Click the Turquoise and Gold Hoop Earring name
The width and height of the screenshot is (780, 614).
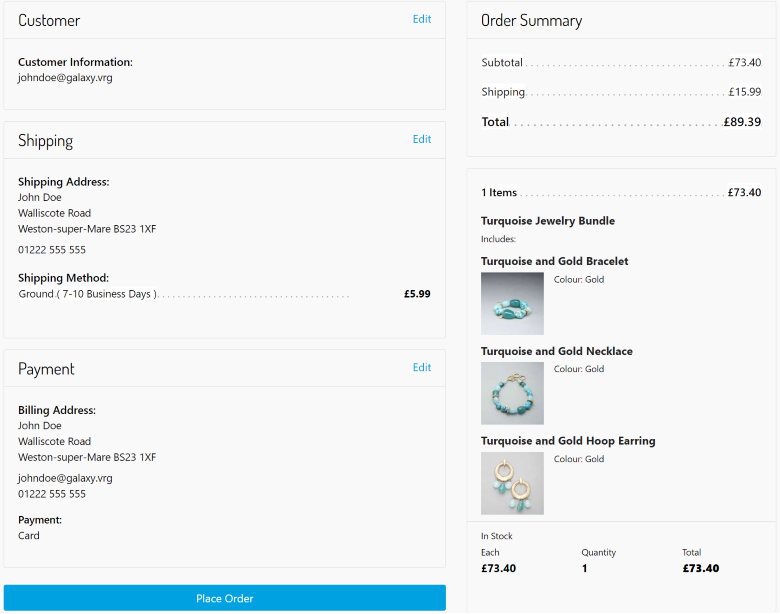tap(568, 441)
